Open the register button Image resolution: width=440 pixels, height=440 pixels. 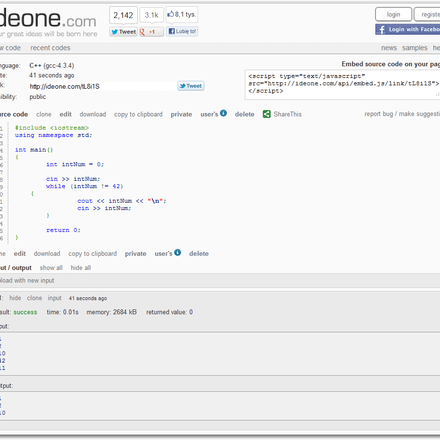427,14
